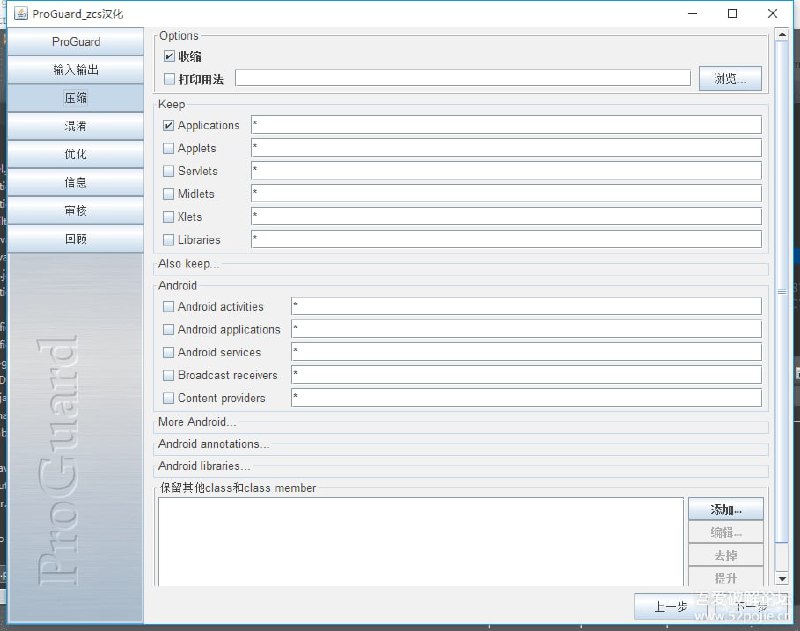Image resolution: width=800 pixels, height=631 pixels.
Task: Enable the 打印用法 checkbox
Action: click(x=169, y=79)
